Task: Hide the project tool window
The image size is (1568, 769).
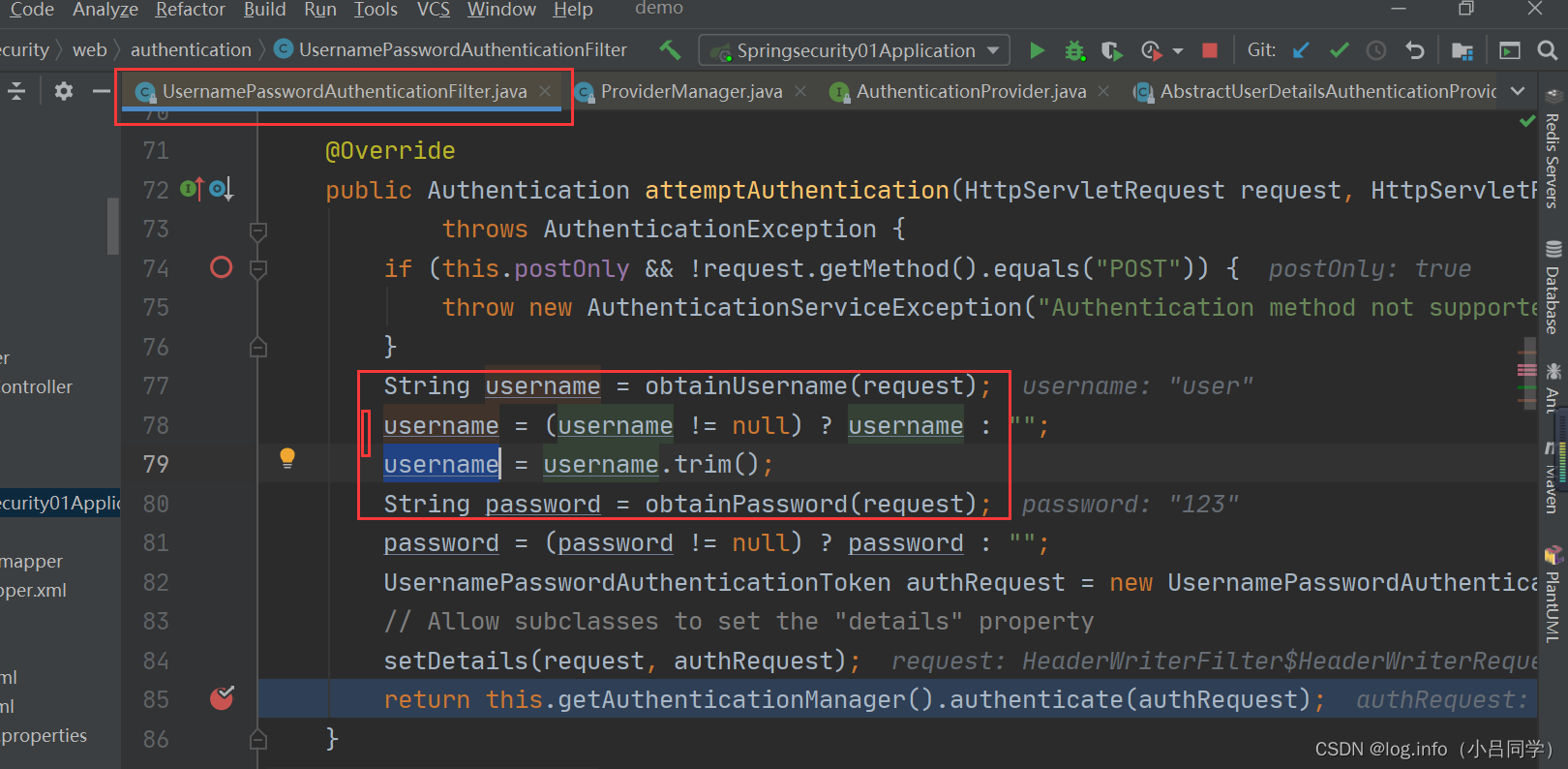Action: coord(101,91)
